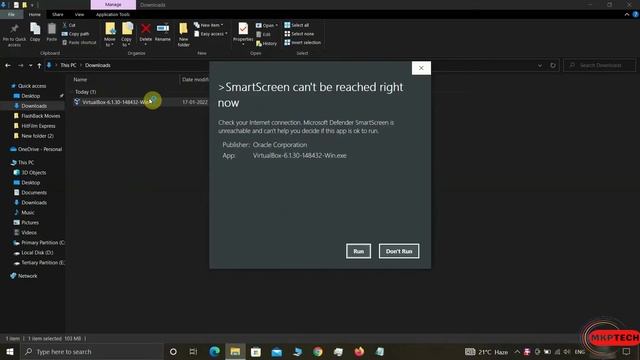Select Pictures in sidebar

pos(30,223)
